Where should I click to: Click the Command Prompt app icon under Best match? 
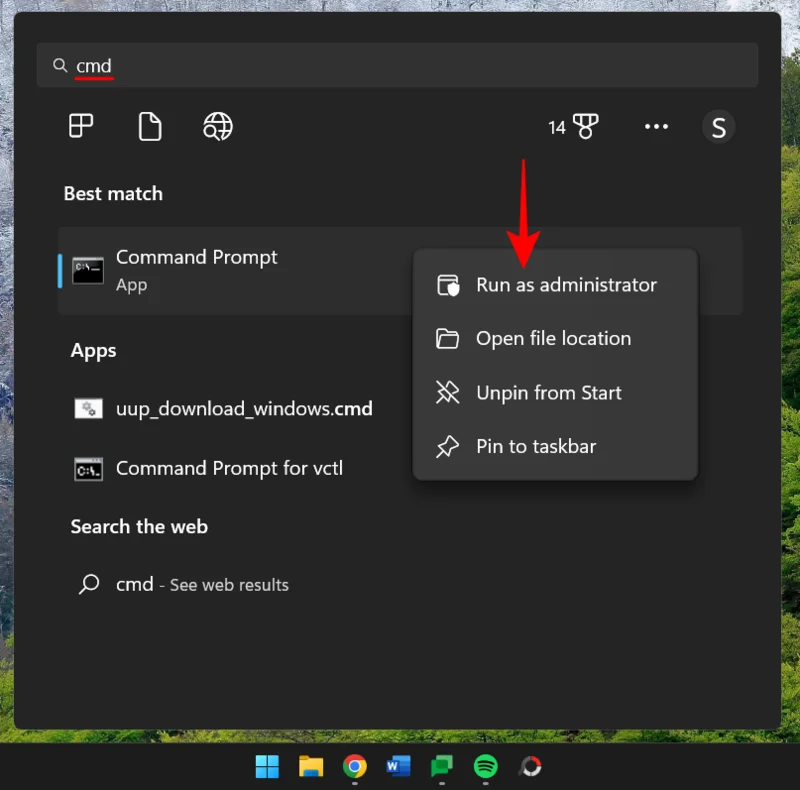click(88, 269)
